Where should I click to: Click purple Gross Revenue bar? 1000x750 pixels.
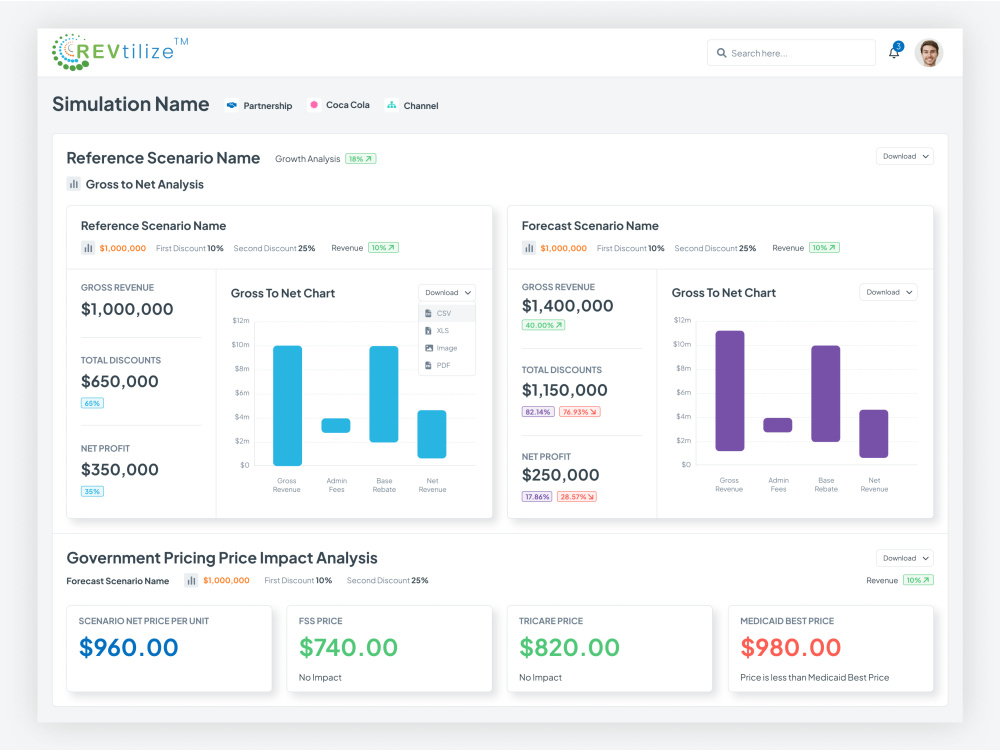730,391
